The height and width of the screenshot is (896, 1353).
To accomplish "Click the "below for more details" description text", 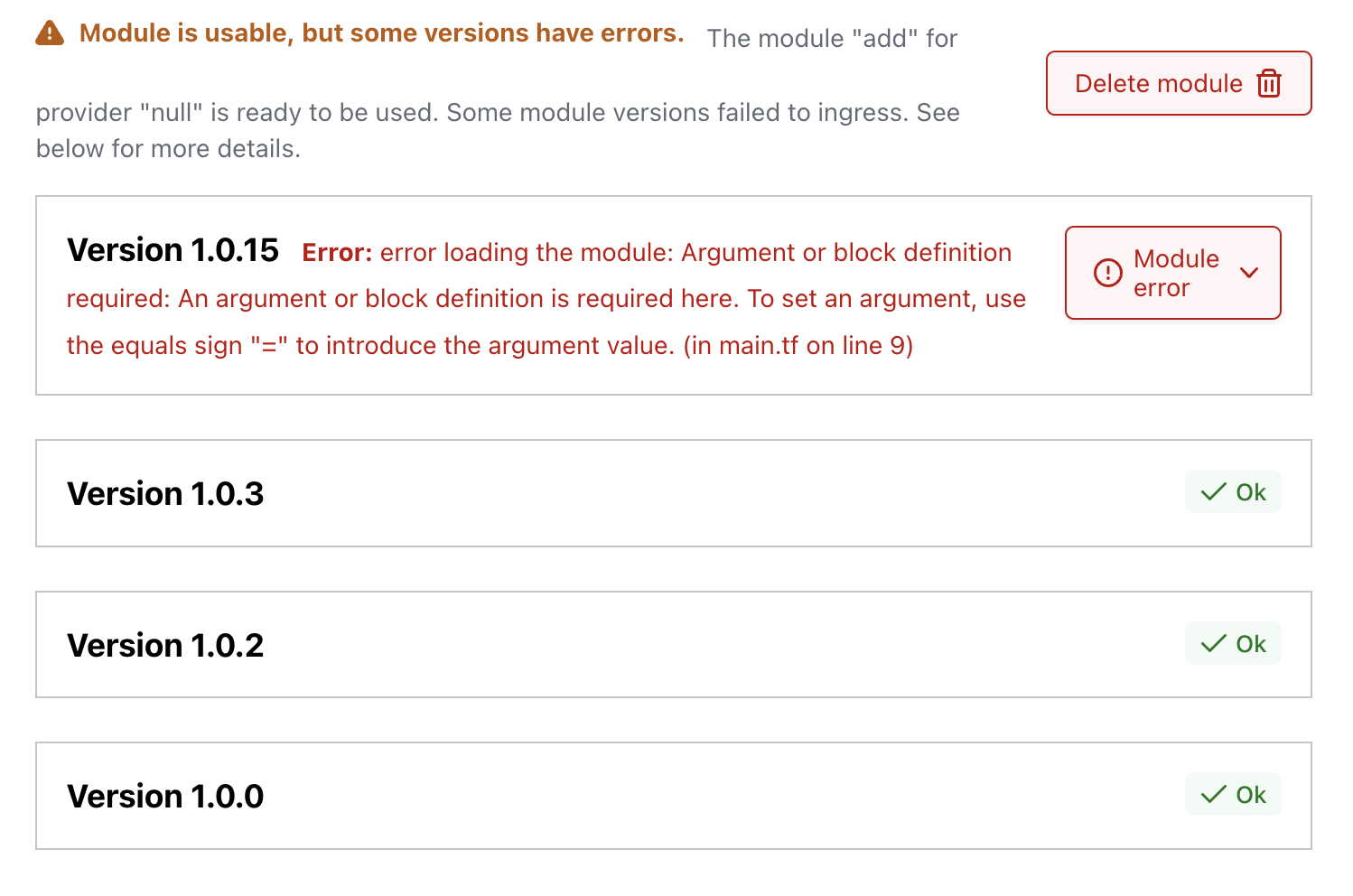I will tap(168, 149).
